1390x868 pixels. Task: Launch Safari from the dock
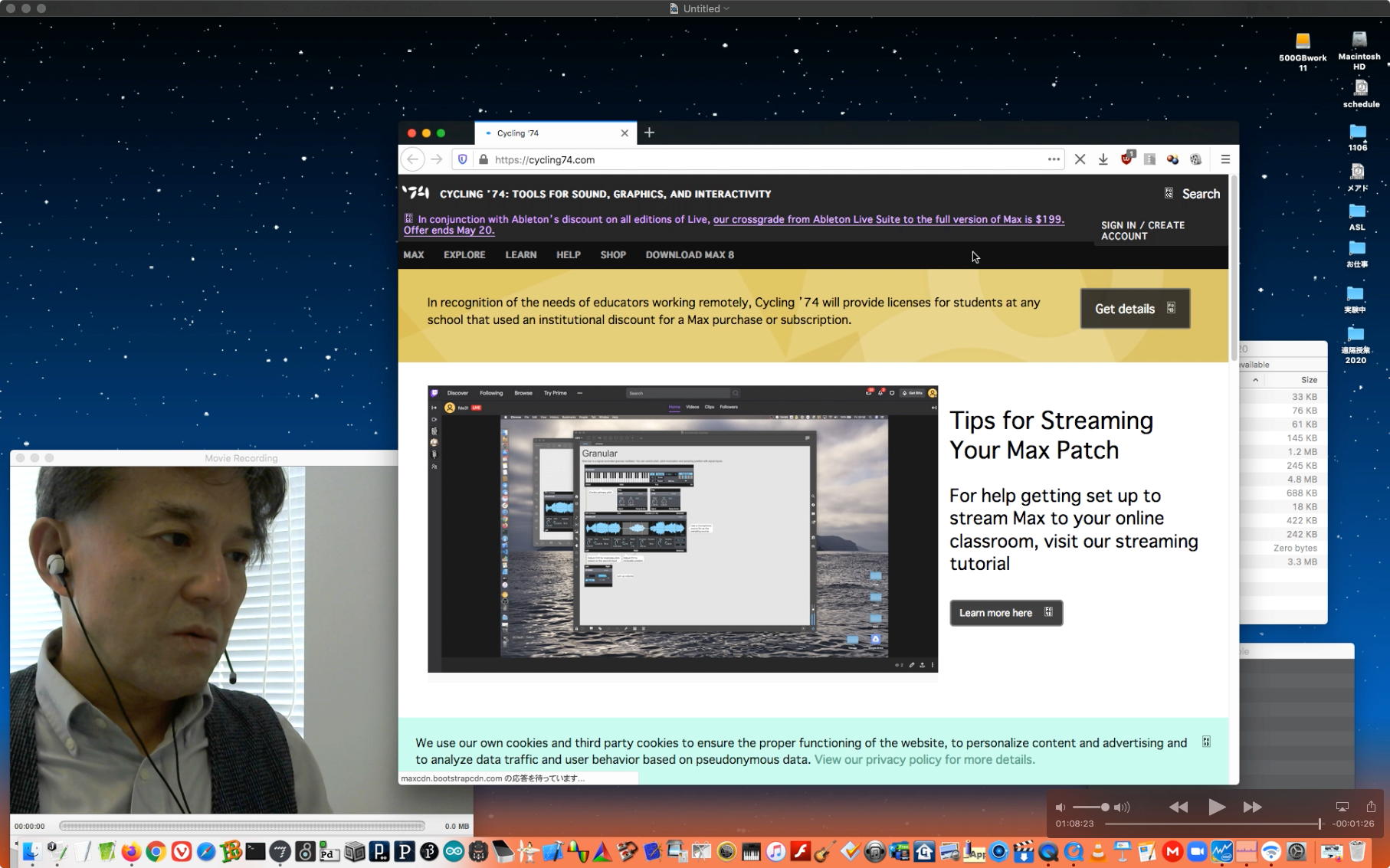tap(206, 852)
